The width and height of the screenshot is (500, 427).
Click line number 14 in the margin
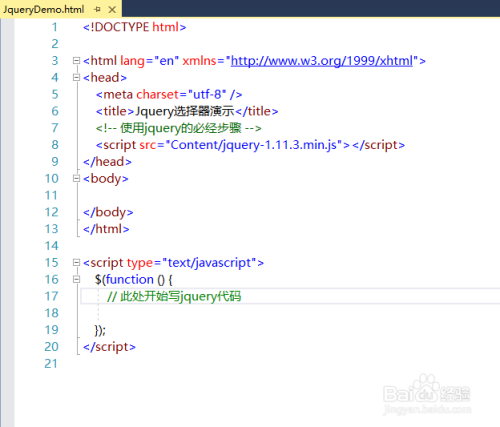[x=51, y=246]
